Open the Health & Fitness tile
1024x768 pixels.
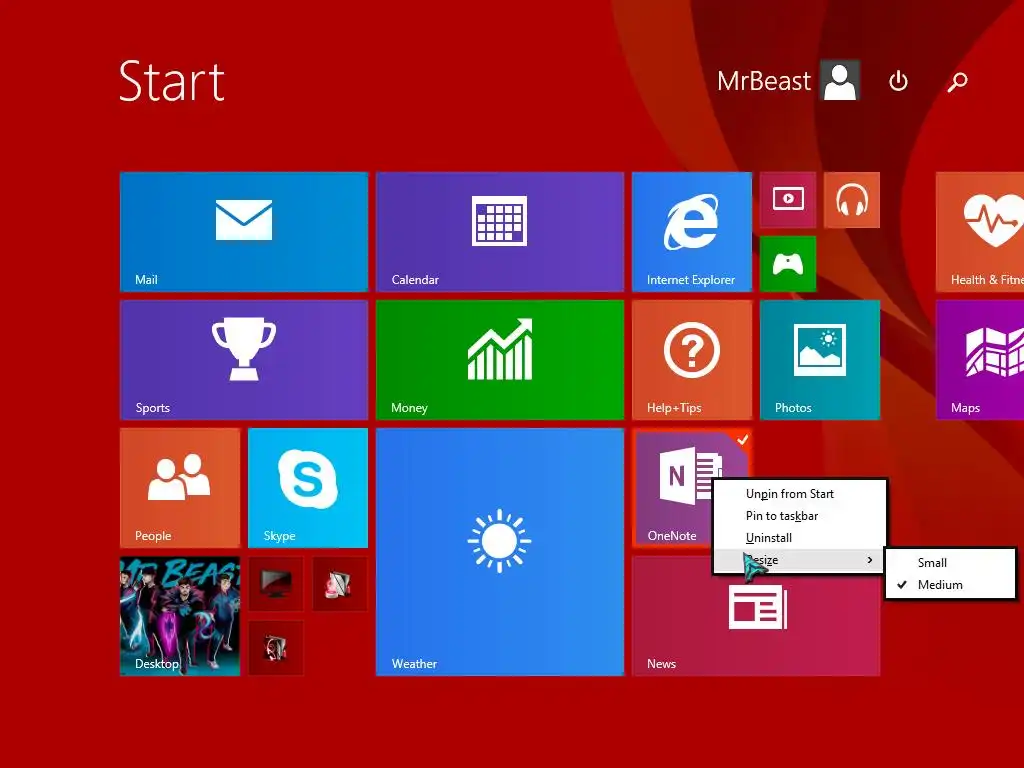click(980, 232)
